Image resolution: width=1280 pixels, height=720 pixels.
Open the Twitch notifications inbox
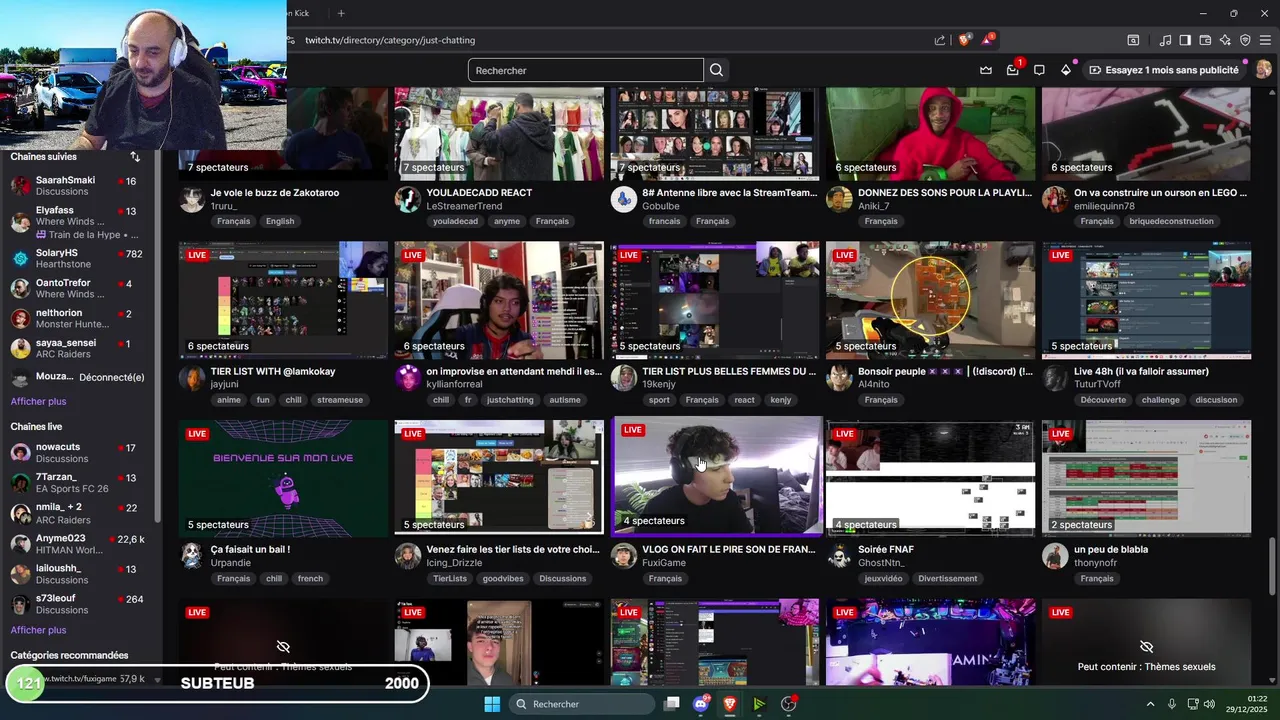tap(1013, 70)
